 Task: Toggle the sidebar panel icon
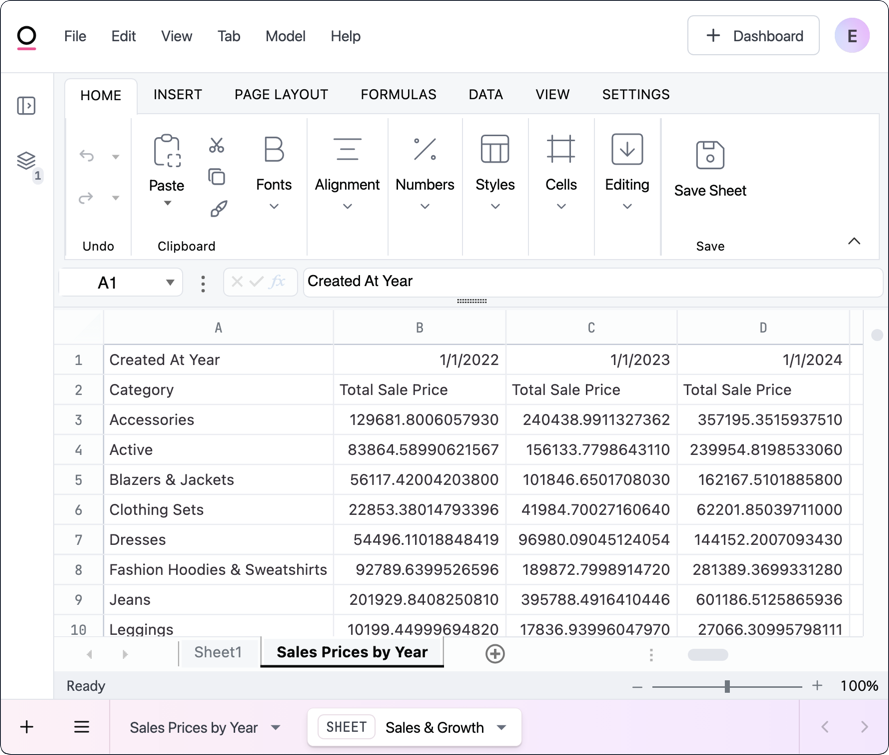point(26,106)
